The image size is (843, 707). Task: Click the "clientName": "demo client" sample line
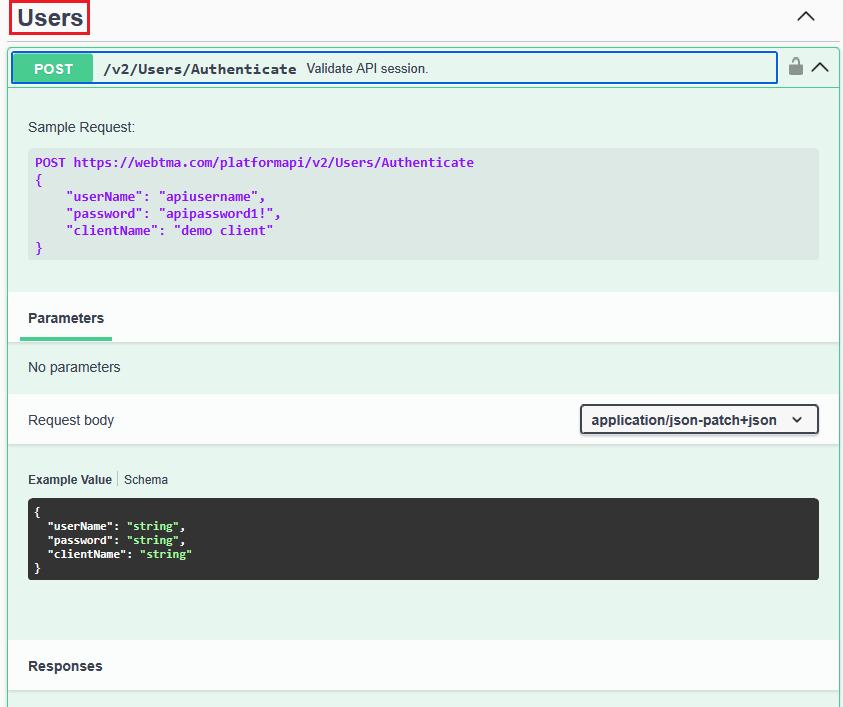click(x=169, y=231)
